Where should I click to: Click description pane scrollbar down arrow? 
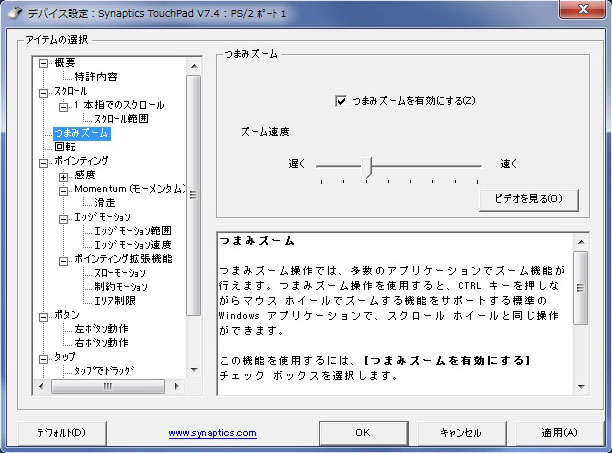tap(581, 386)
